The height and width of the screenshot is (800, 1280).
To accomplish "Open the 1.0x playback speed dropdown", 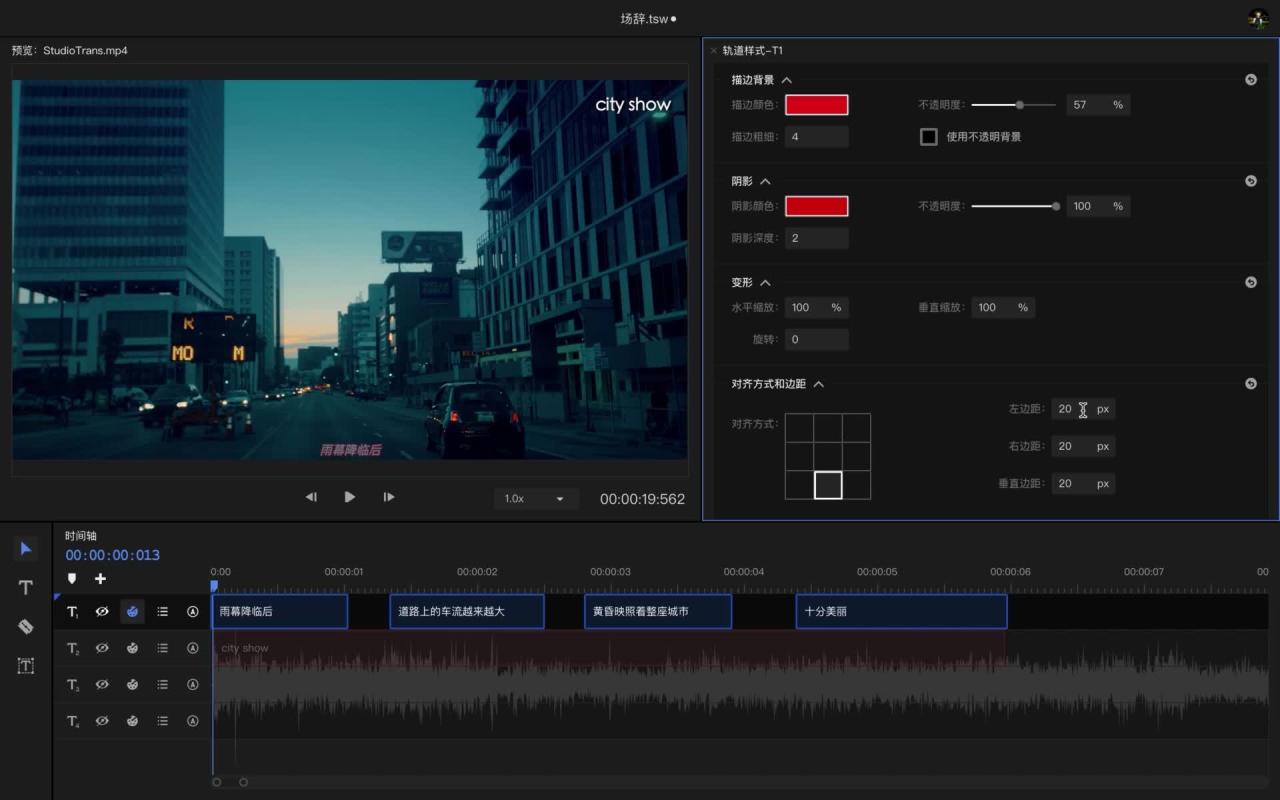I will pyautogui.click(x=535, y=498).
